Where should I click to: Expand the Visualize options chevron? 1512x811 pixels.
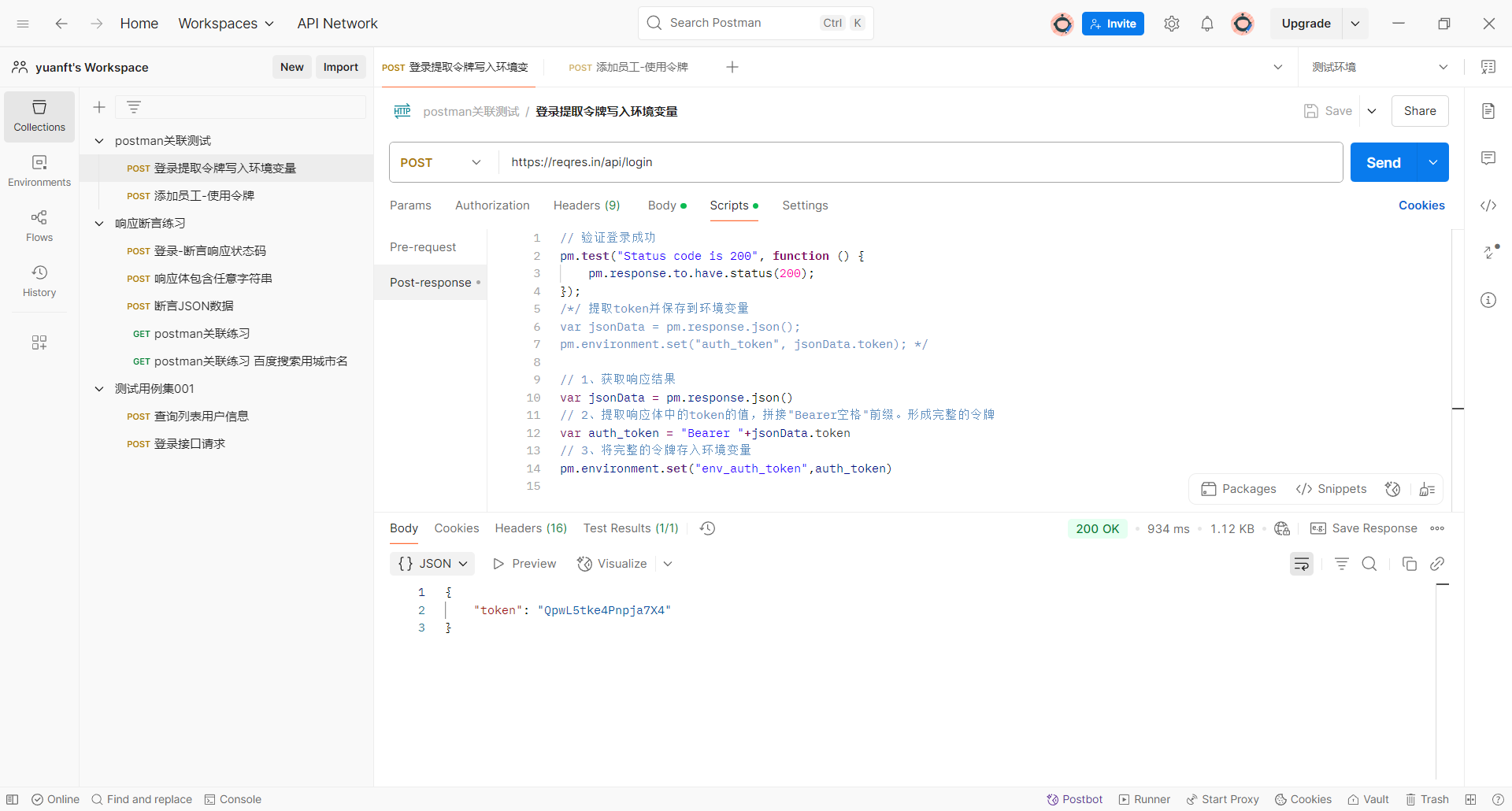pyautogui.click(x=668, y=564)
